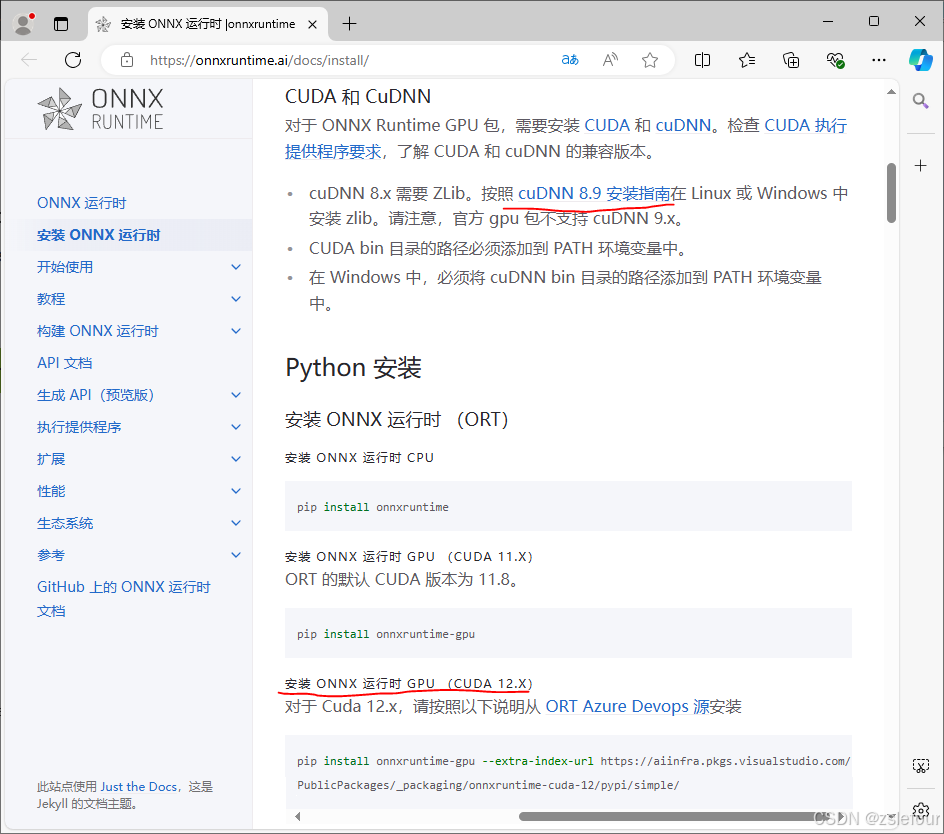Viewport: 944px width, 834px height.
Task: Open a new browser tab
Action: click(x=349, y=24)
